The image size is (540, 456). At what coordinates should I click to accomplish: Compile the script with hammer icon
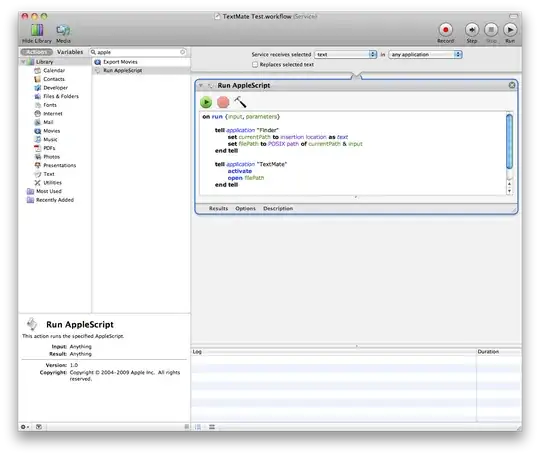pos(240,102)
